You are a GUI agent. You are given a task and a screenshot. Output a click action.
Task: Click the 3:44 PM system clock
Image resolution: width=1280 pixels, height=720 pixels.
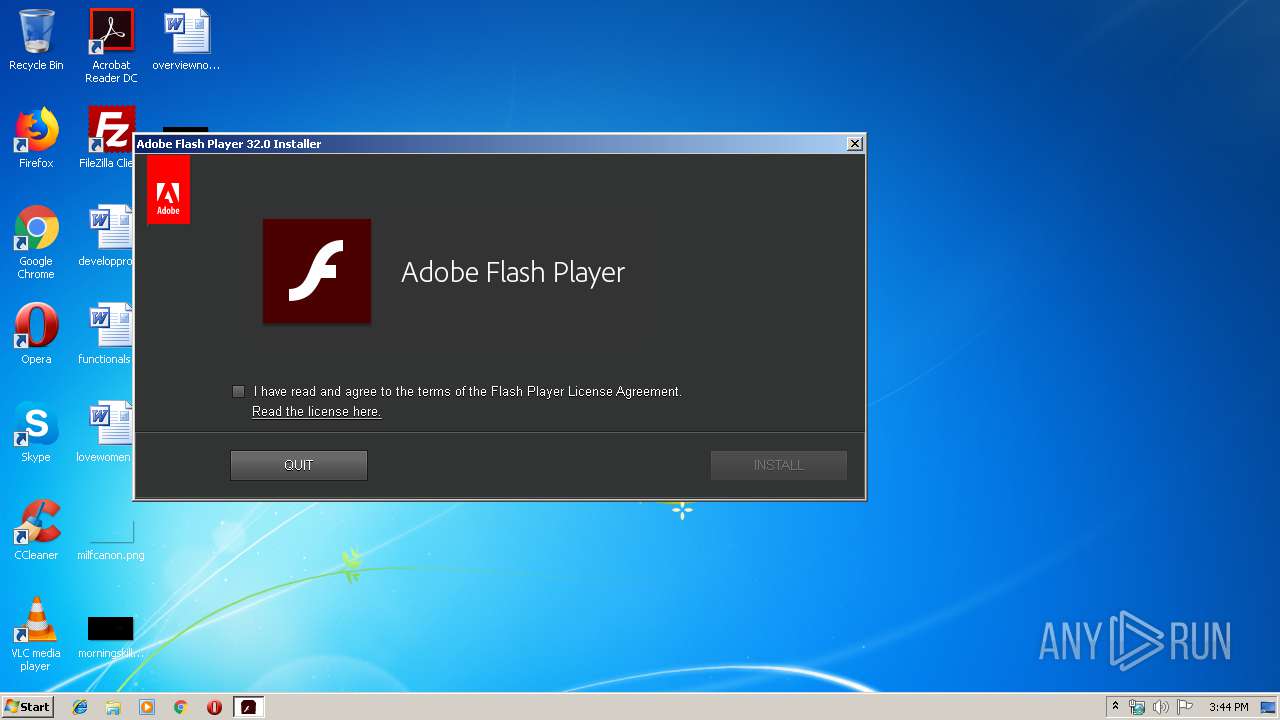click(1228, 707)
